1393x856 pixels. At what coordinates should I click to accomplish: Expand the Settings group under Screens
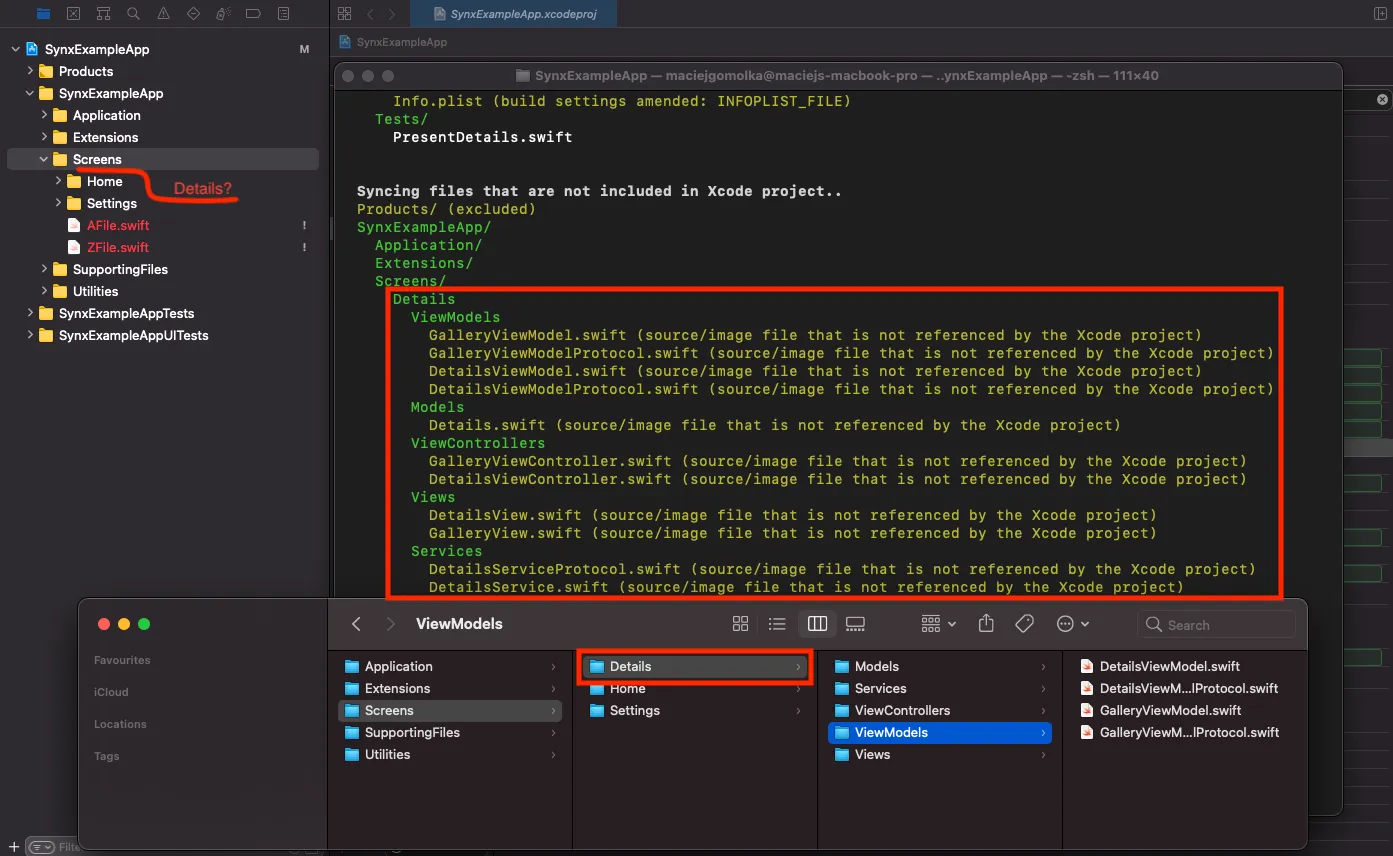coord(58,203)
